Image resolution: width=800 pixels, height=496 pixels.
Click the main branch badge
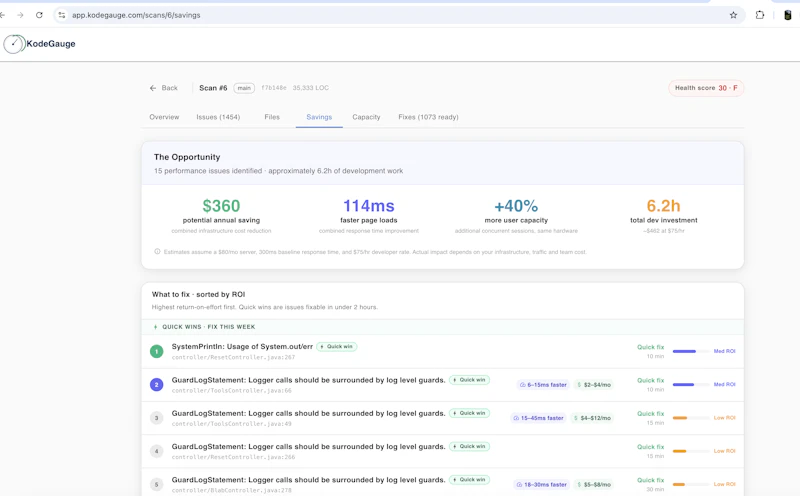coord(244,88)
